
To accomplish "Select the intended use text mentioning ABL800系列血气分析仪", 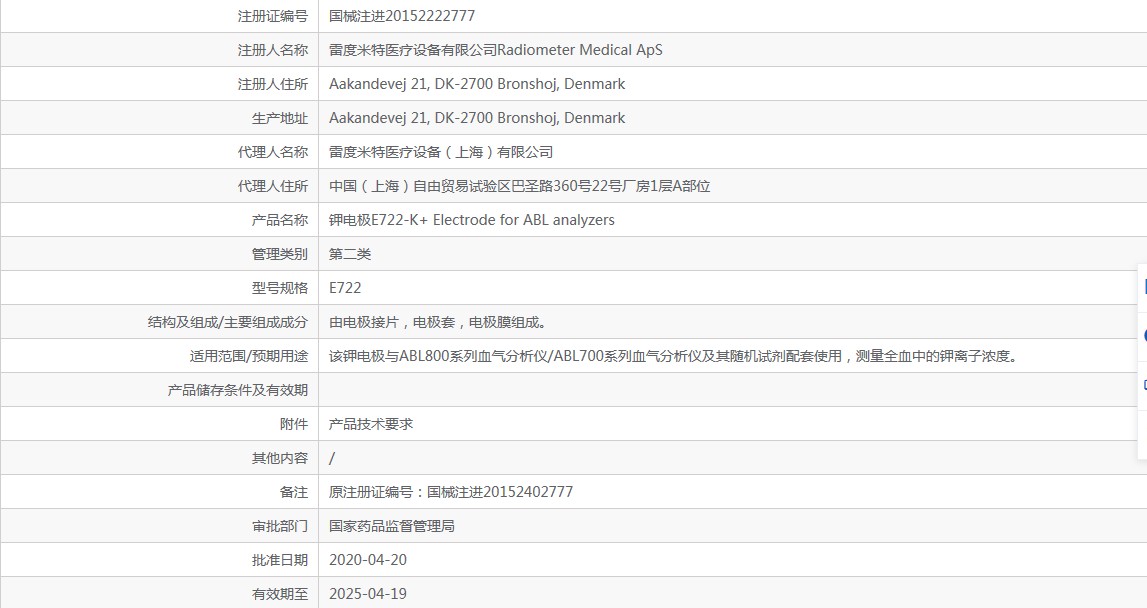I will pos(673,356).
